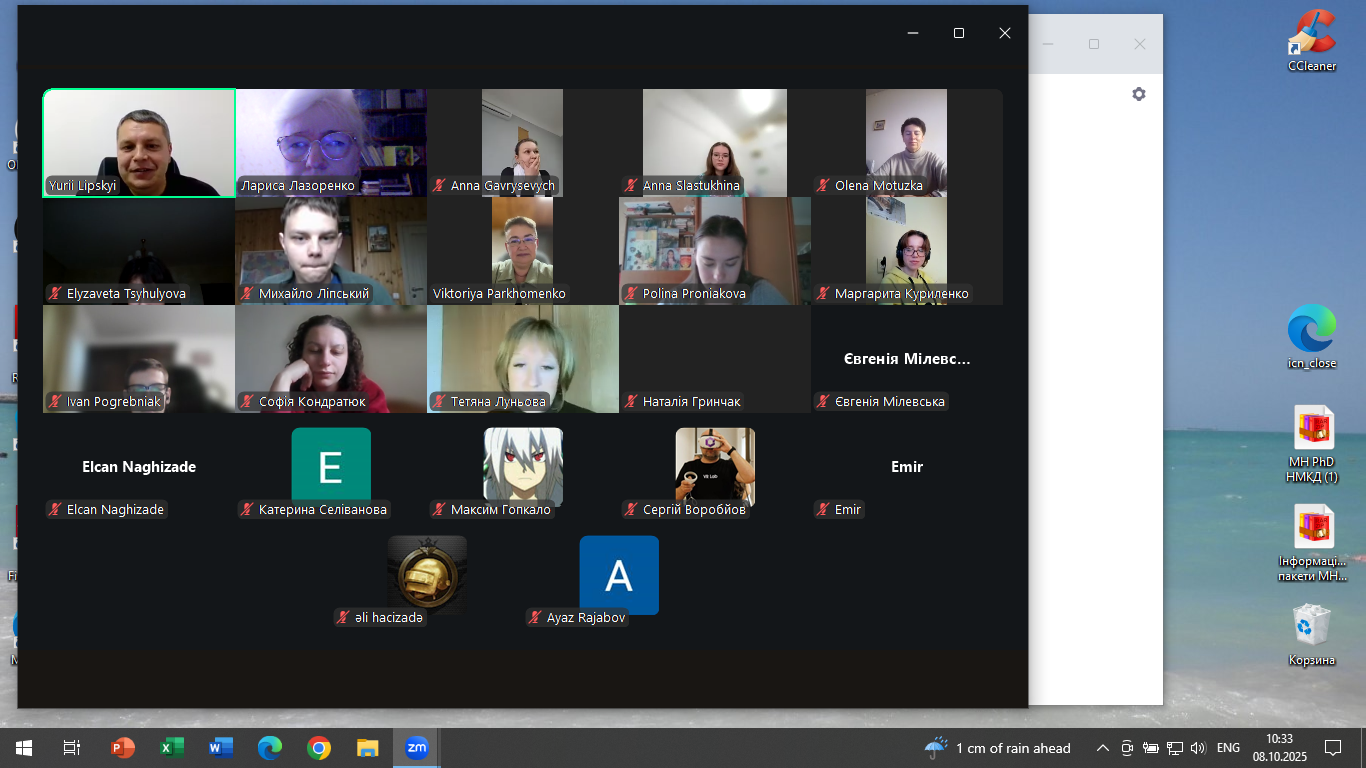Open the Task View button

tap(72, 748)
